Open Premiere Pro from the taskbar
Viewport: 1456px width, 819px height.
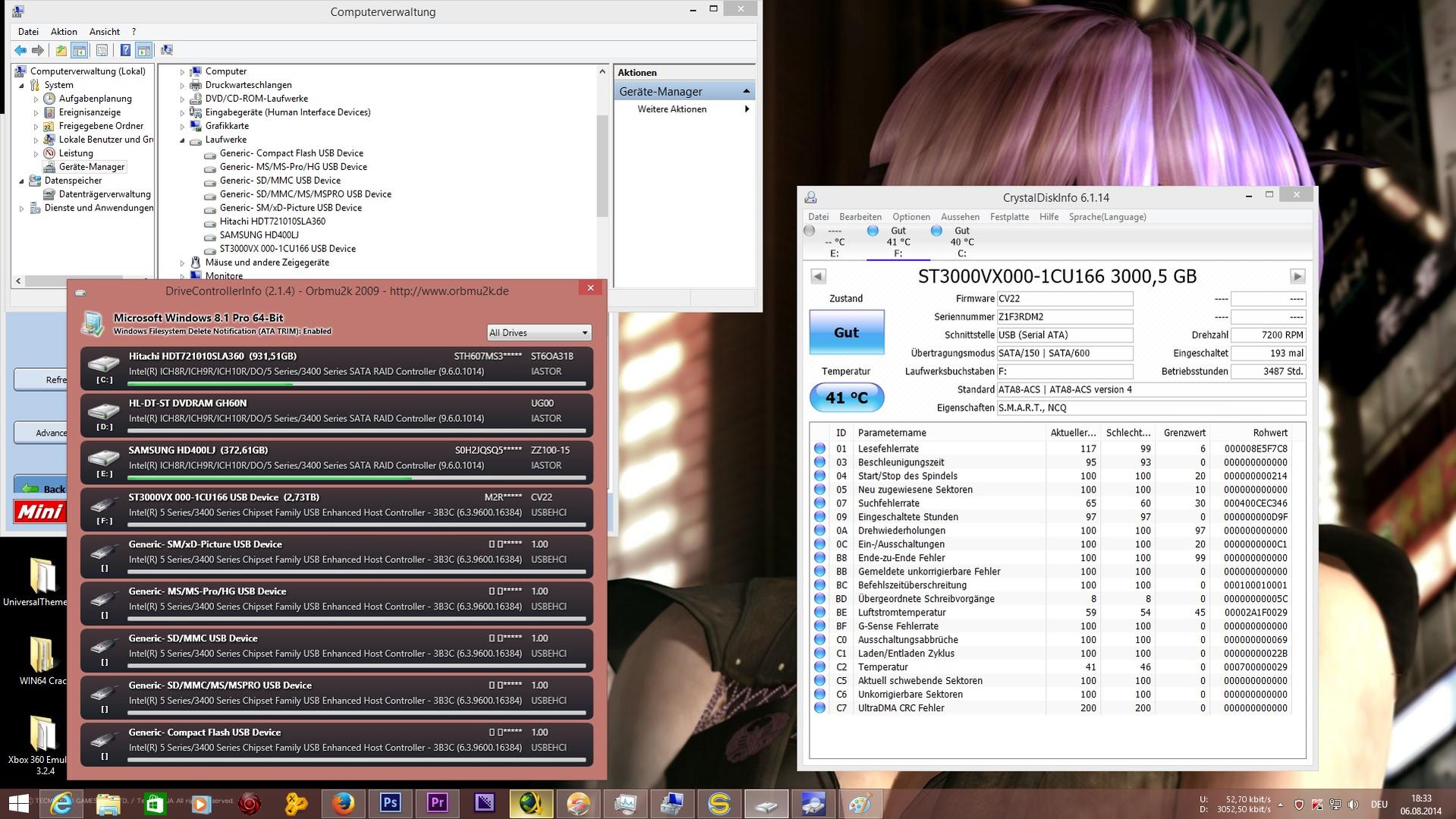tap(437, 803)
